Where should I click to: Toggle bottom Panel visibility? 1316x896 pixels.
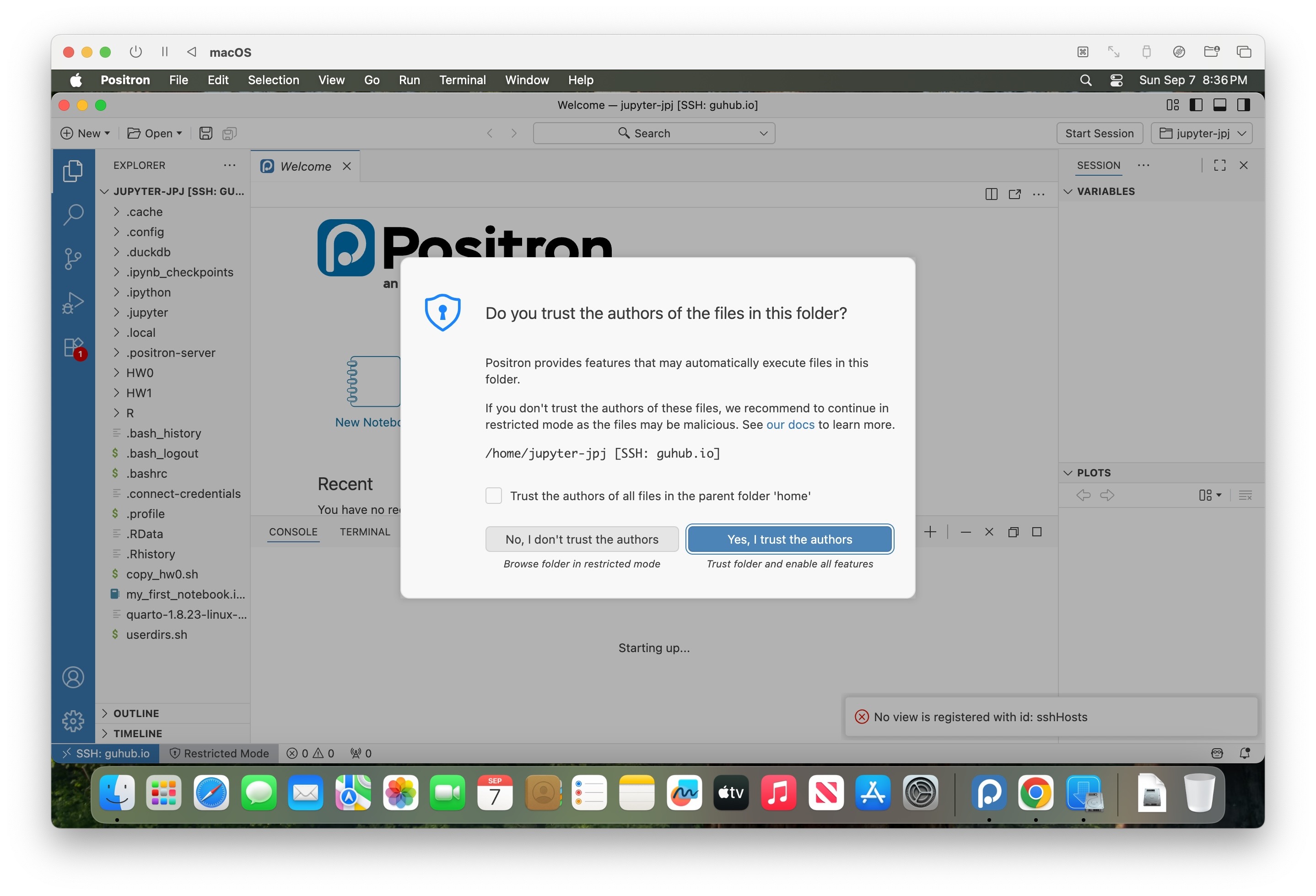[1220, 105]
